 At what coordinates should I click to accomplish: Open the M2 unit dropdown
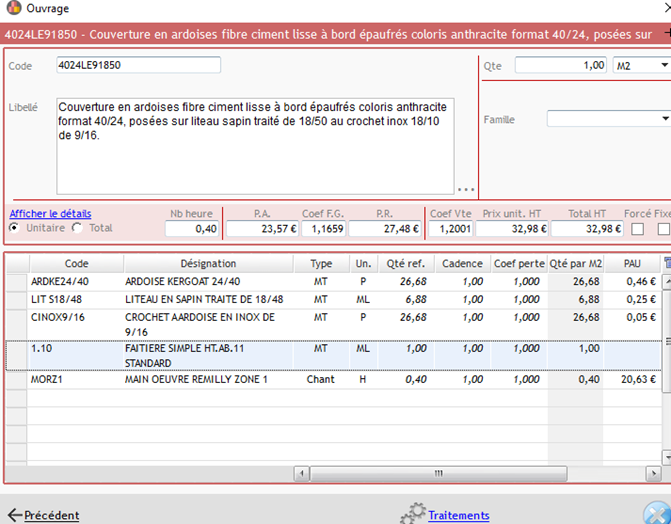pos(664,65)
